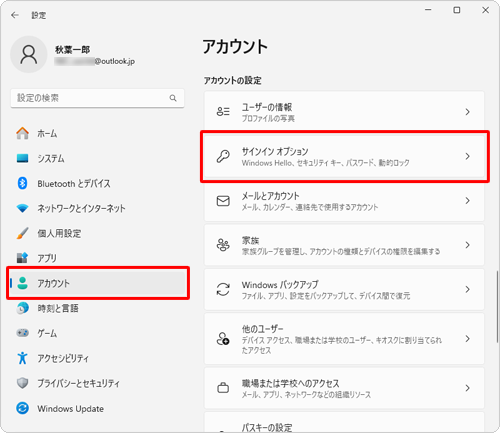
Task: Open システム in the sidebar
Action: [97, 158]
